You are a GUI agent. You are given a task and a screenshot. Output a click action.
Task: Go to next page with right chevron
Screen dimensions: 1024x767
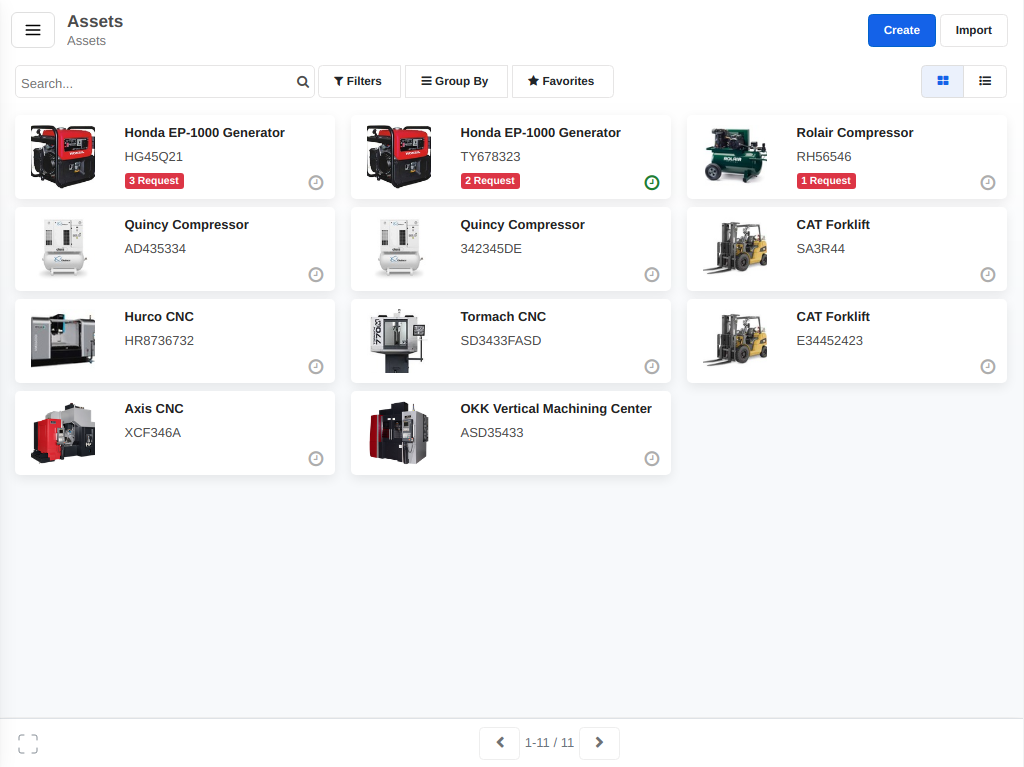(599, 742)
